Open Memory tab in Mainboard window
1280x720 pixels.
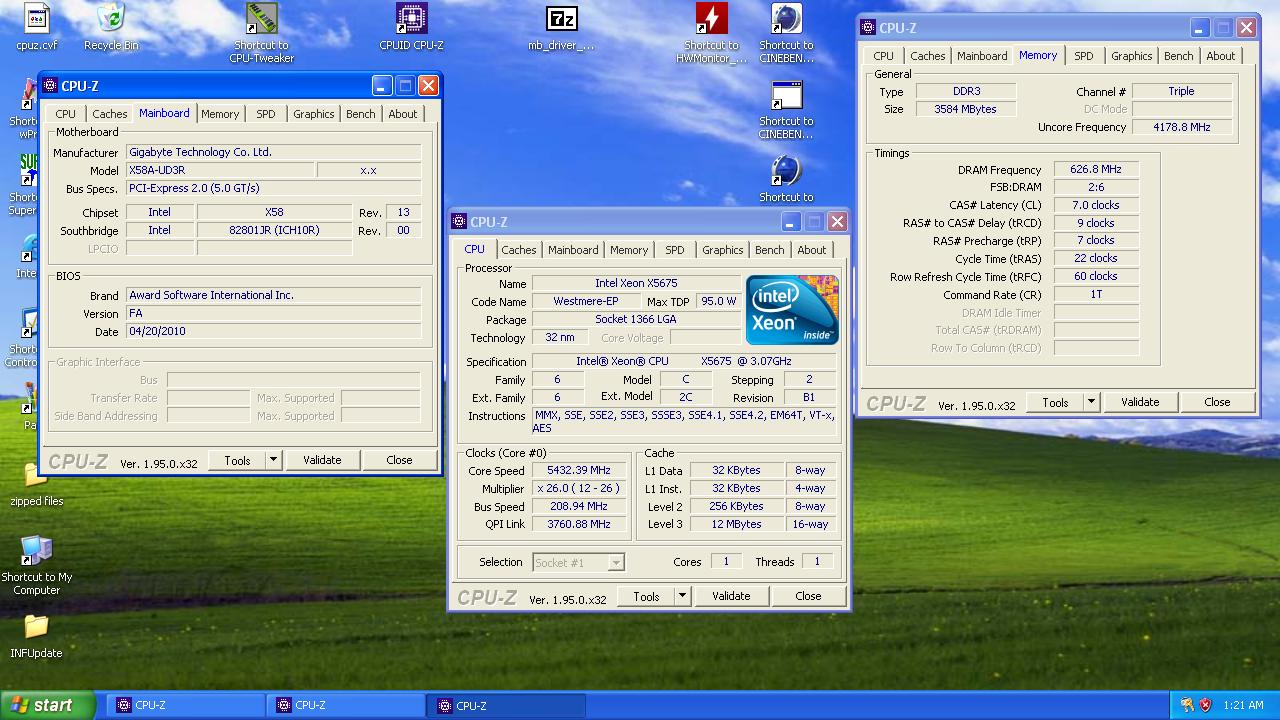(x=220, y=114)
